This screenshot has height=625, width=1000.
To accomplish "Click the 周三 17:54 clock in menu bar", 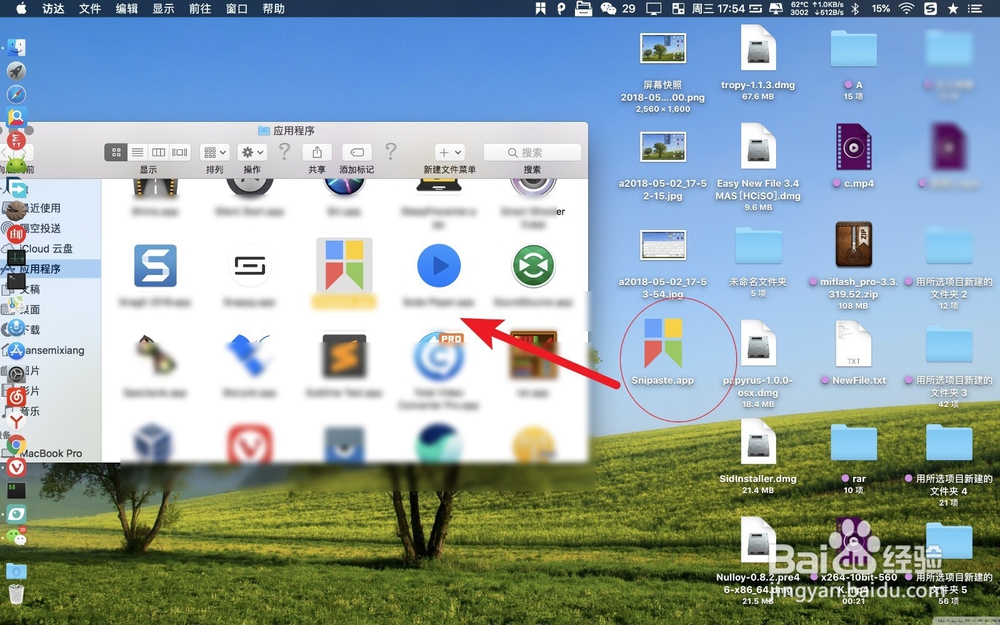I will [x=718, y=8].
